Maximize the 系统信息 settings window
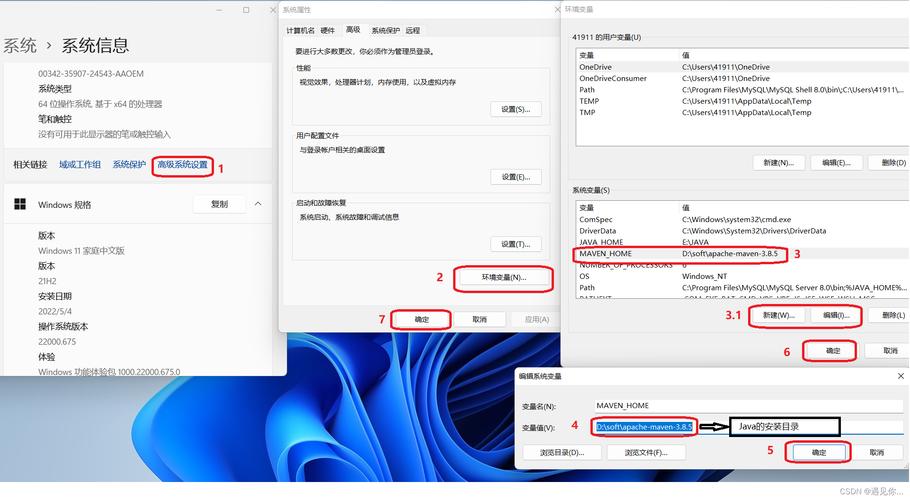 click(246, 10)
